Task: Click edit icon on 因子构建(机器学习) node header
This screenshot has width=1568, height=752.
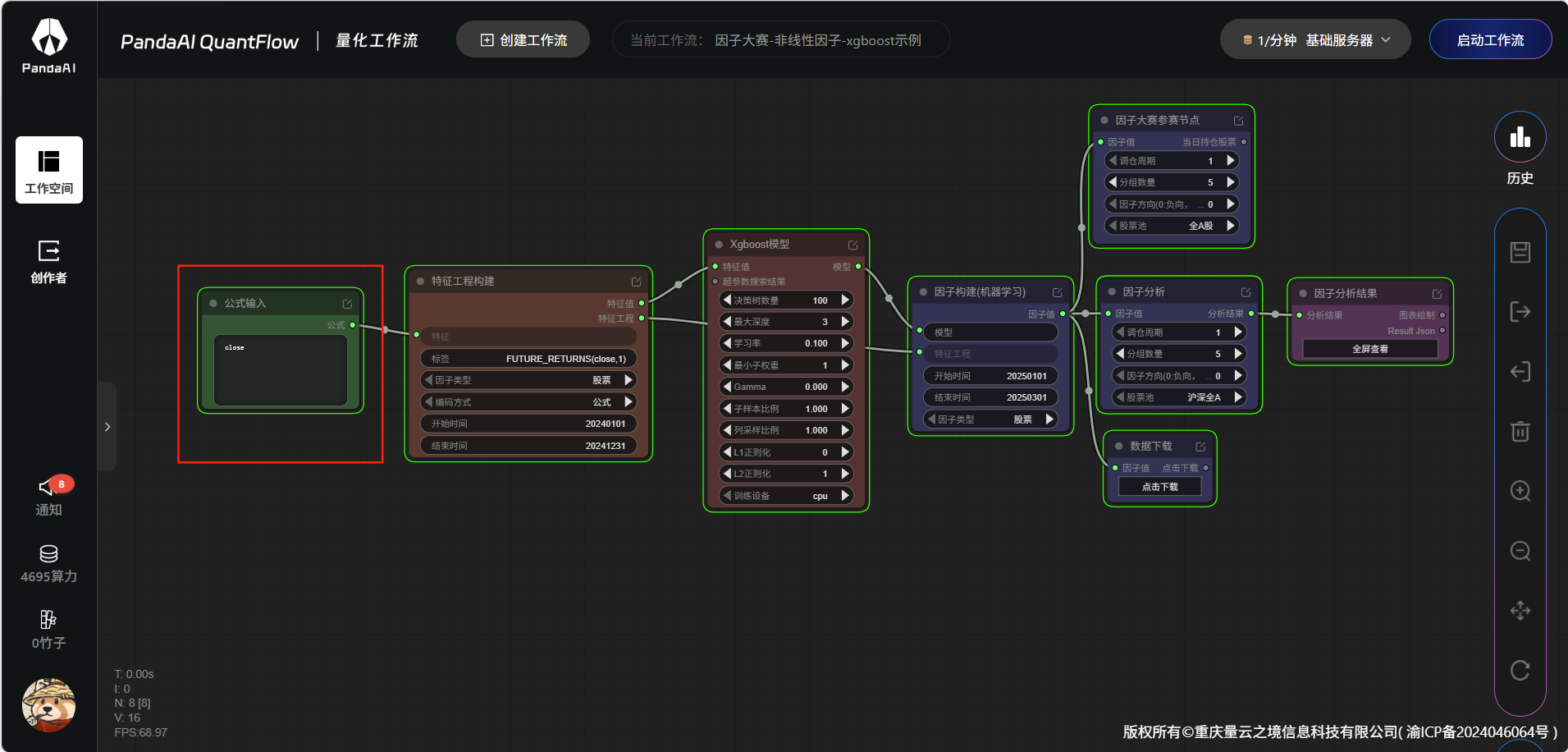Action: point(1057,292)
